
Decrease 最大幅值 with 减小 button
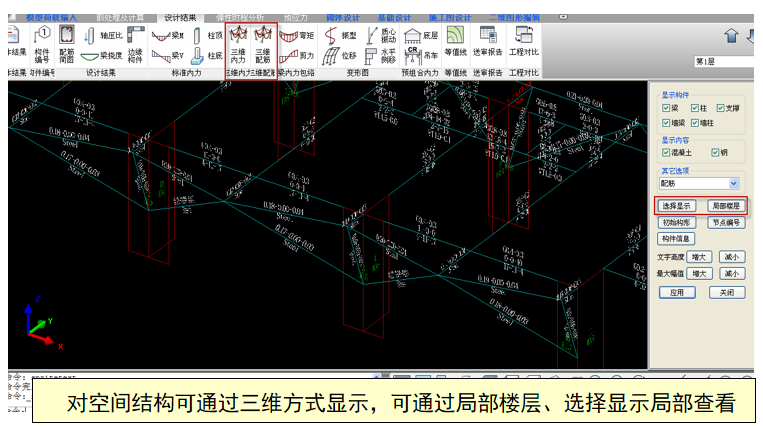pyautogui.click(x=732, y=274)
